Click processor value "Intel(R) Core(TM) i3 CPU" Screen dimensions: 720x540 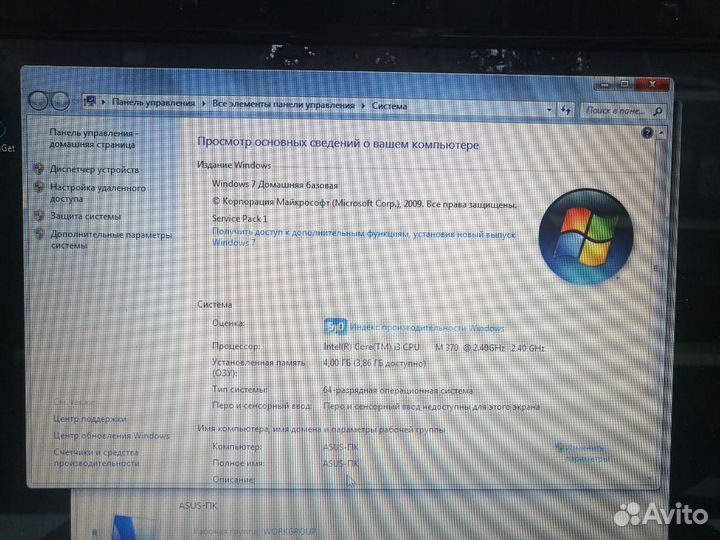tap(371, 347)
